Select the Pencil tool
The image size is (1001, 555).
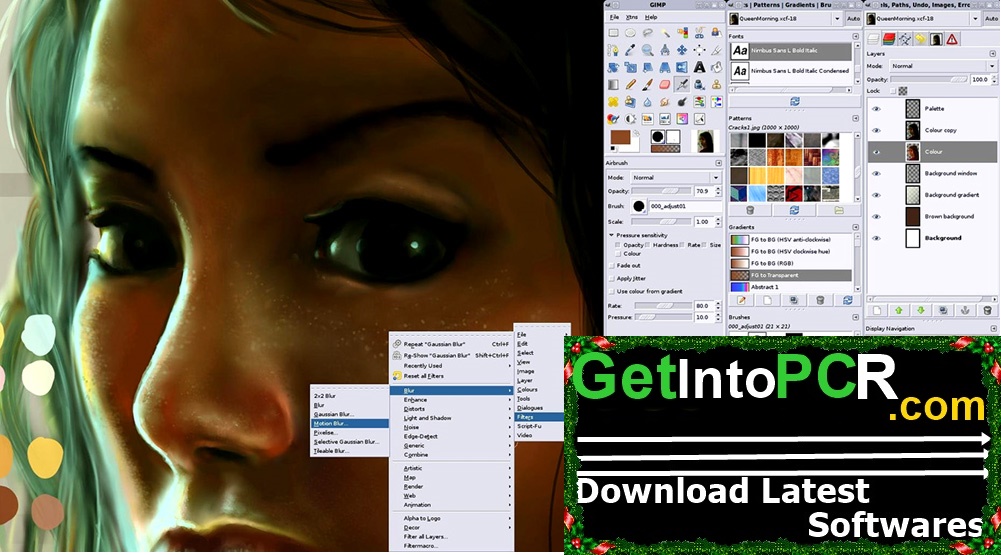tap(631, 84)
